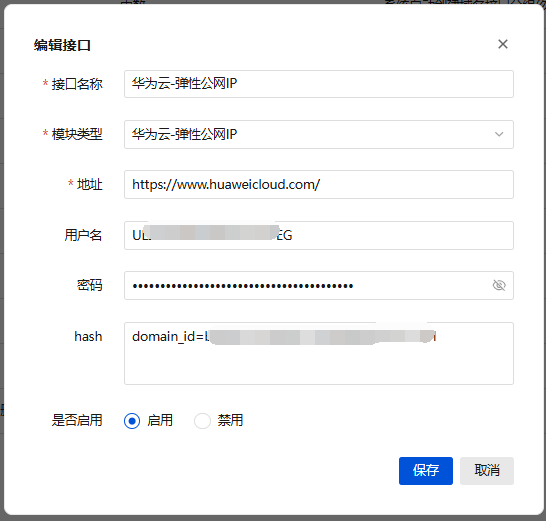Open the 模块类型 combo box showing 华为云-弹性公网IP
Viewport: 546px width, 521px height.
(x=319, y=134)
